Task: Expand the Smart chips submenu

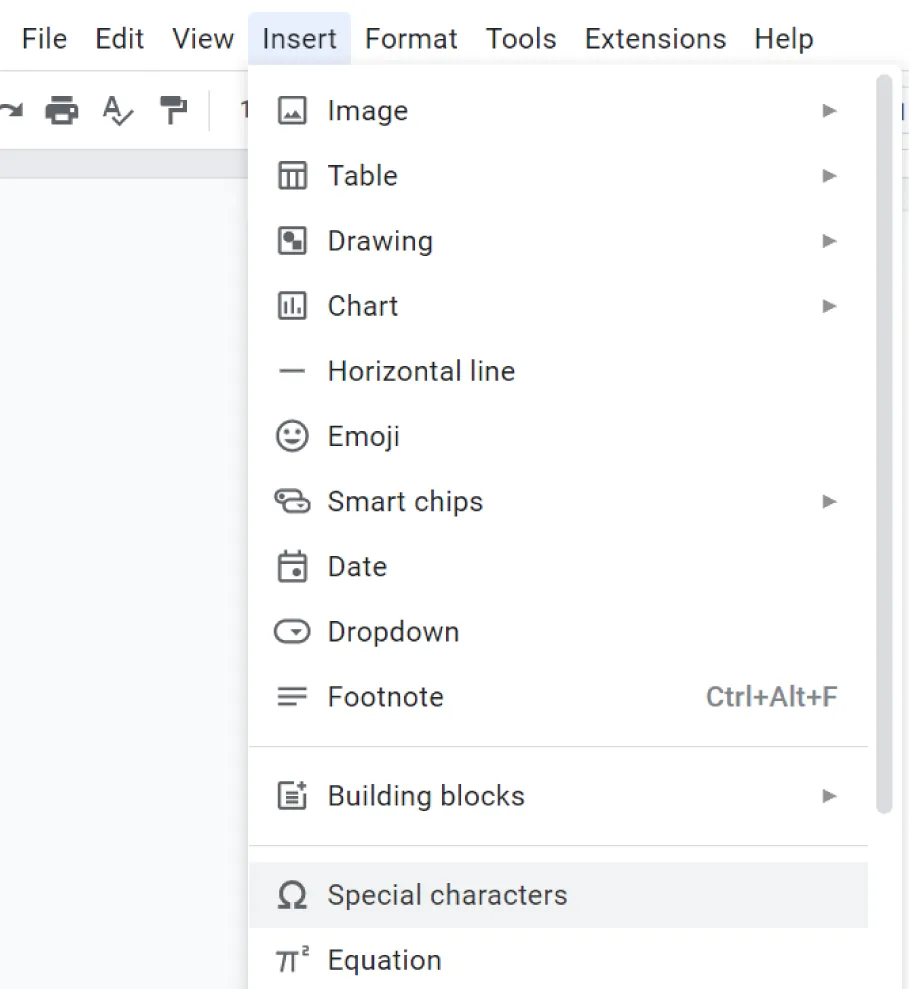Action: tap(829, 501)
